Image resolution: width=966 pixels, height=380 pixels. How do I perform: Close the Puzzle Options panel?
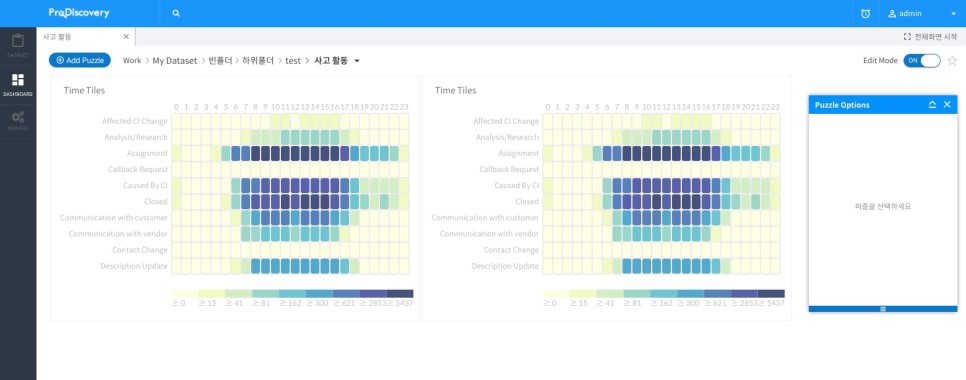pyautogui.click(x=947, y=105)
